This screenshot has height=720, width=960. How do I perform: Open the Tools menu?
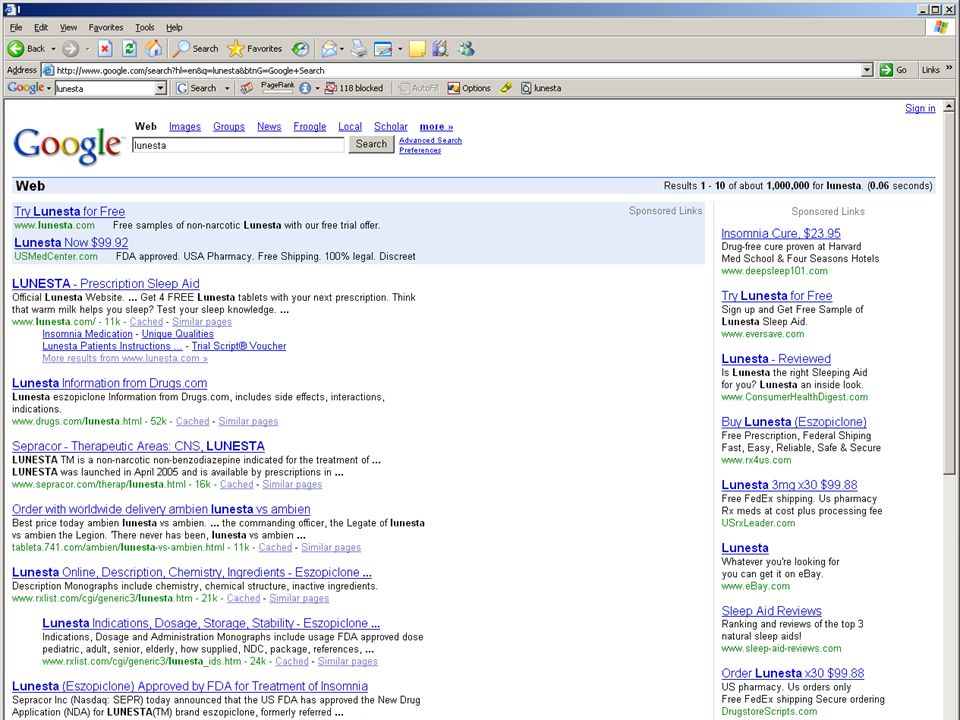[x=144, y=28]
